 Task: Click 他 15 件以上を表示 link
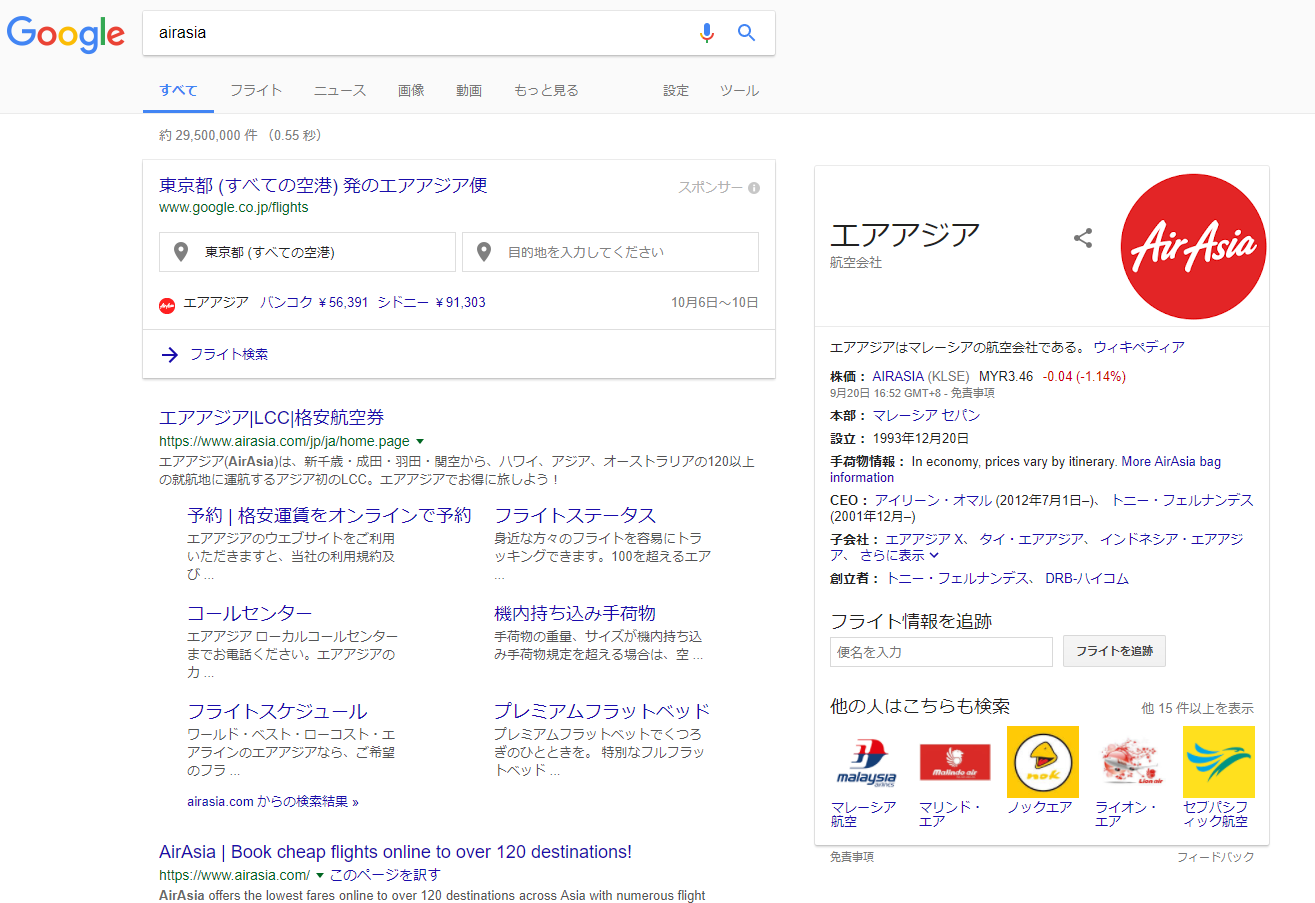point(1198,708)
